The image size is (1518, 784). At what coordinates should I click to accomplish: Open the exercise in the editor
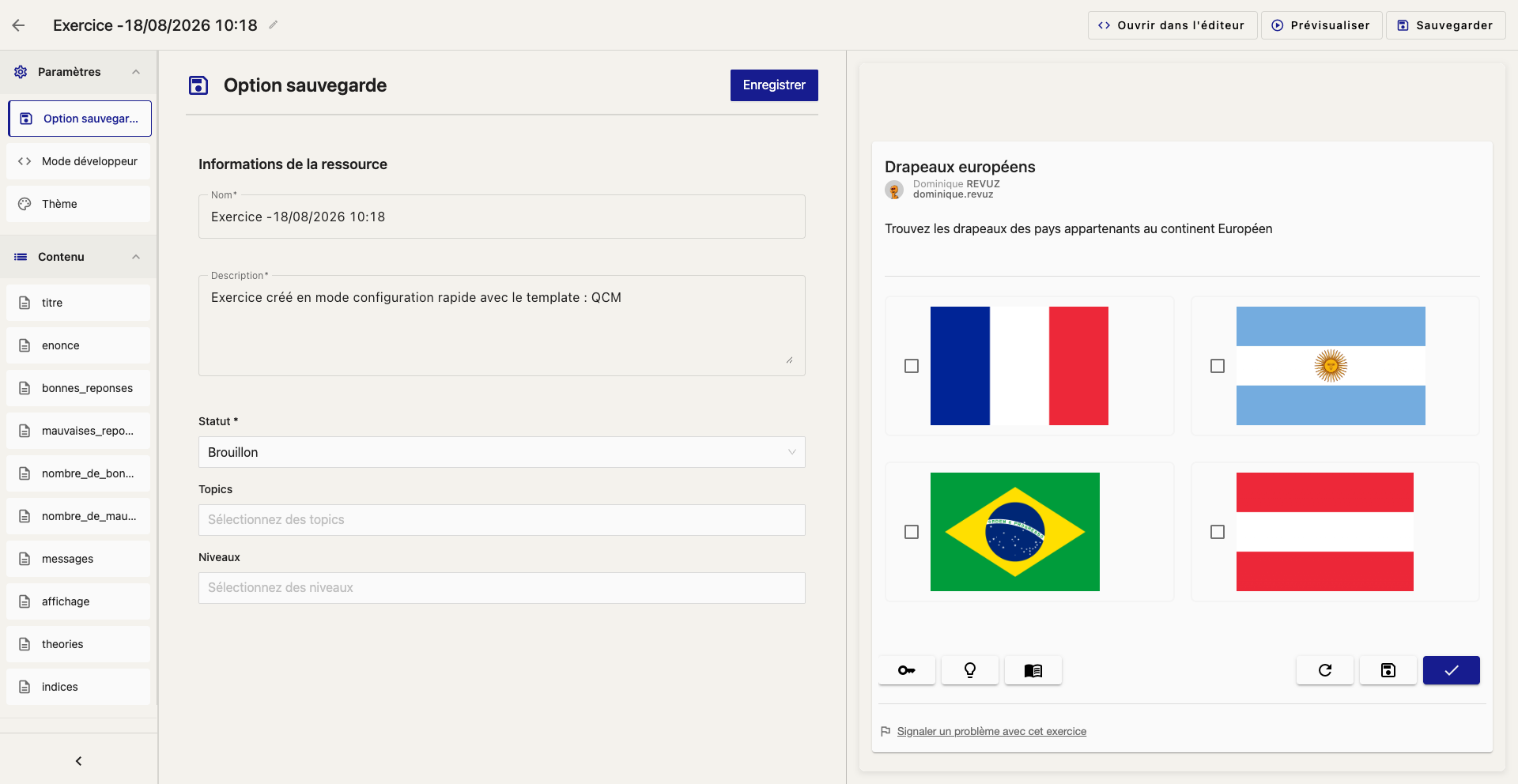(x=1172, y=25)
